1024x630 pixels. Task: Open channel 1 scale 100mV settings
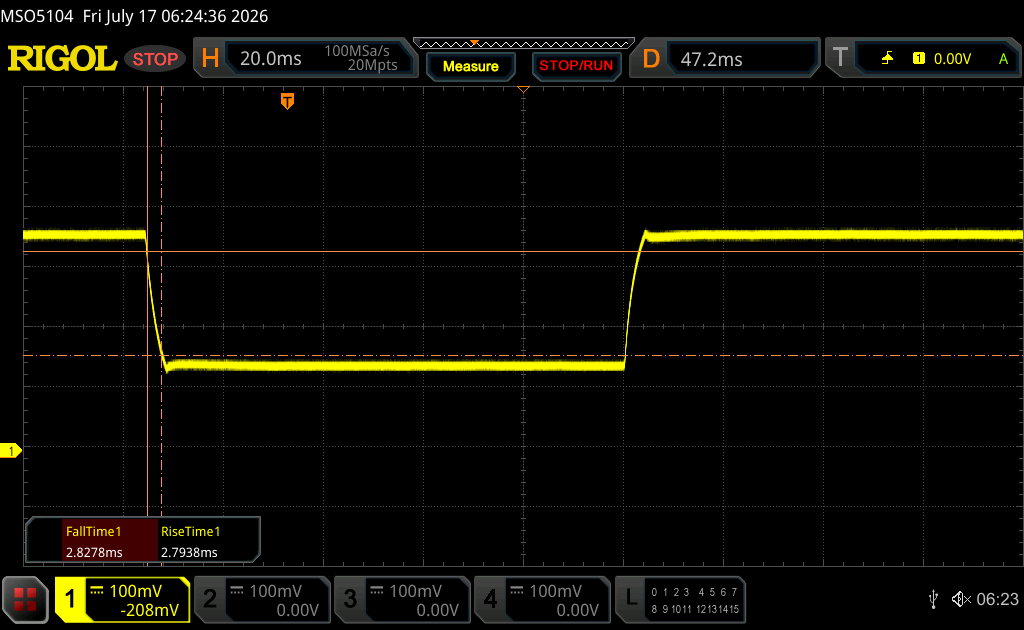coord(135,591)
